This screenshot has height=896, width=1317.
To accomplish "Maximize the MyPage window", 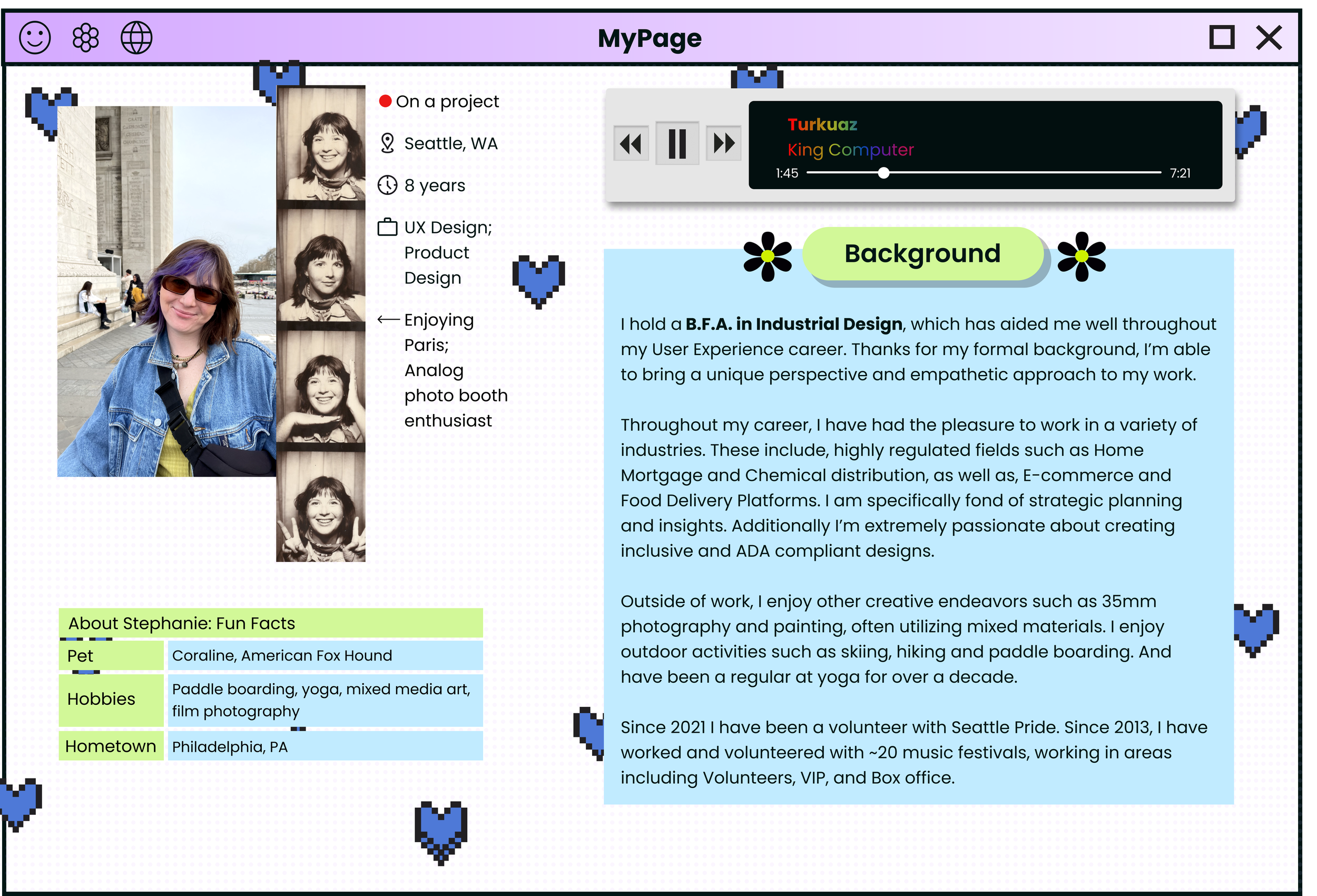I will (1222, 38).
